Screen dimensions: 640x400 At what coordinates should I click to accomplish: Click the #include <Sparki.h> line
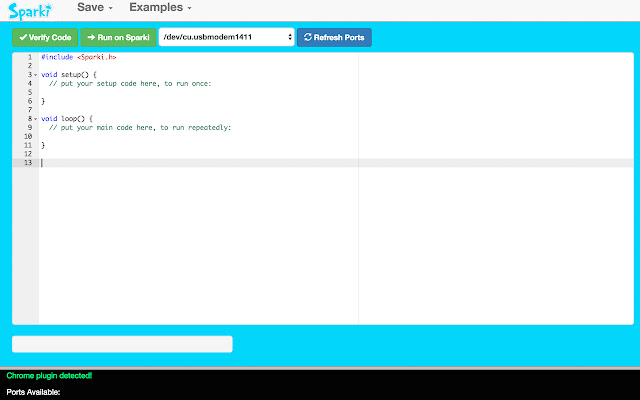click(x=79, y=57)
